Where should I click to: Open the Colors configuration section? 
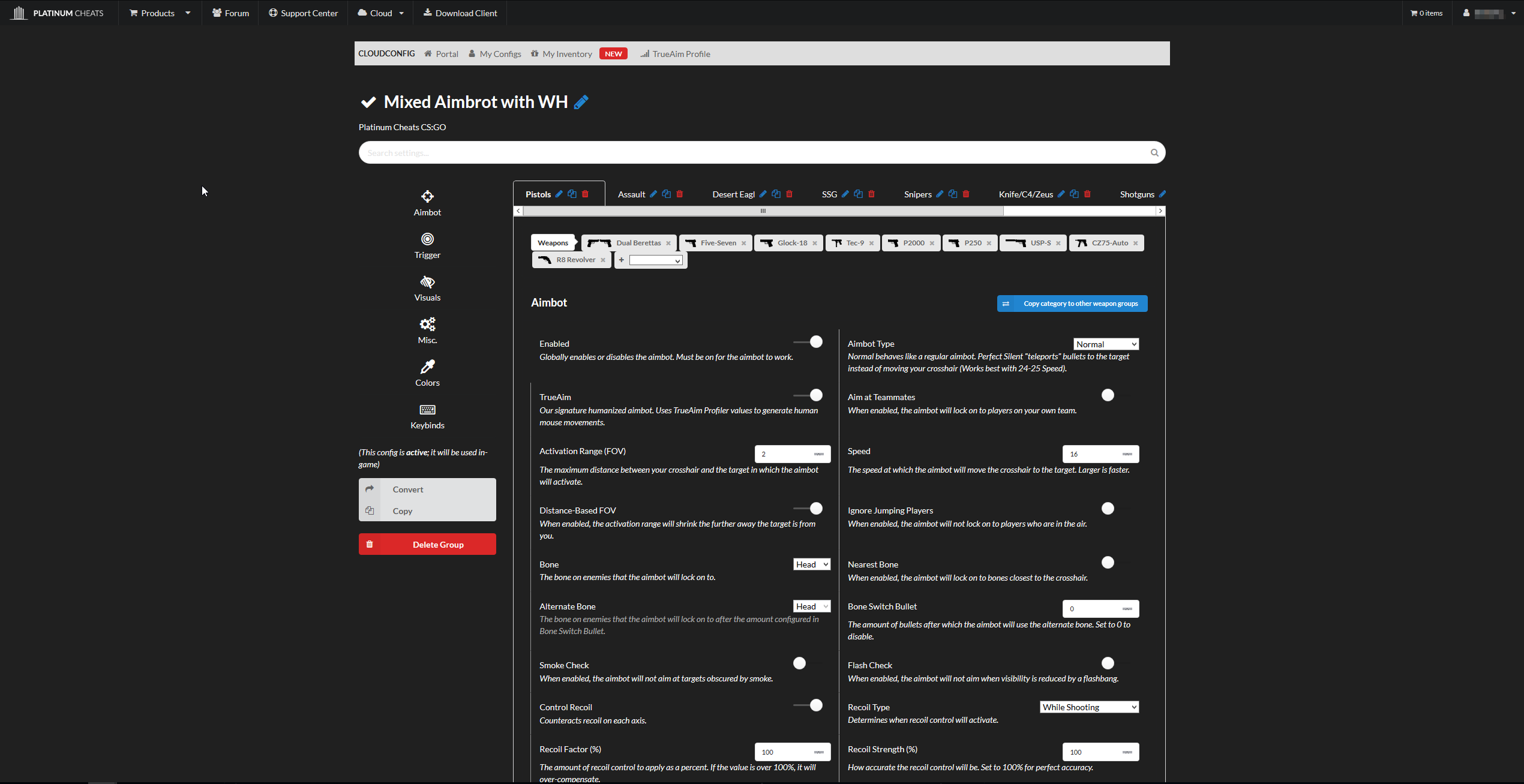[x=427, y=373]
